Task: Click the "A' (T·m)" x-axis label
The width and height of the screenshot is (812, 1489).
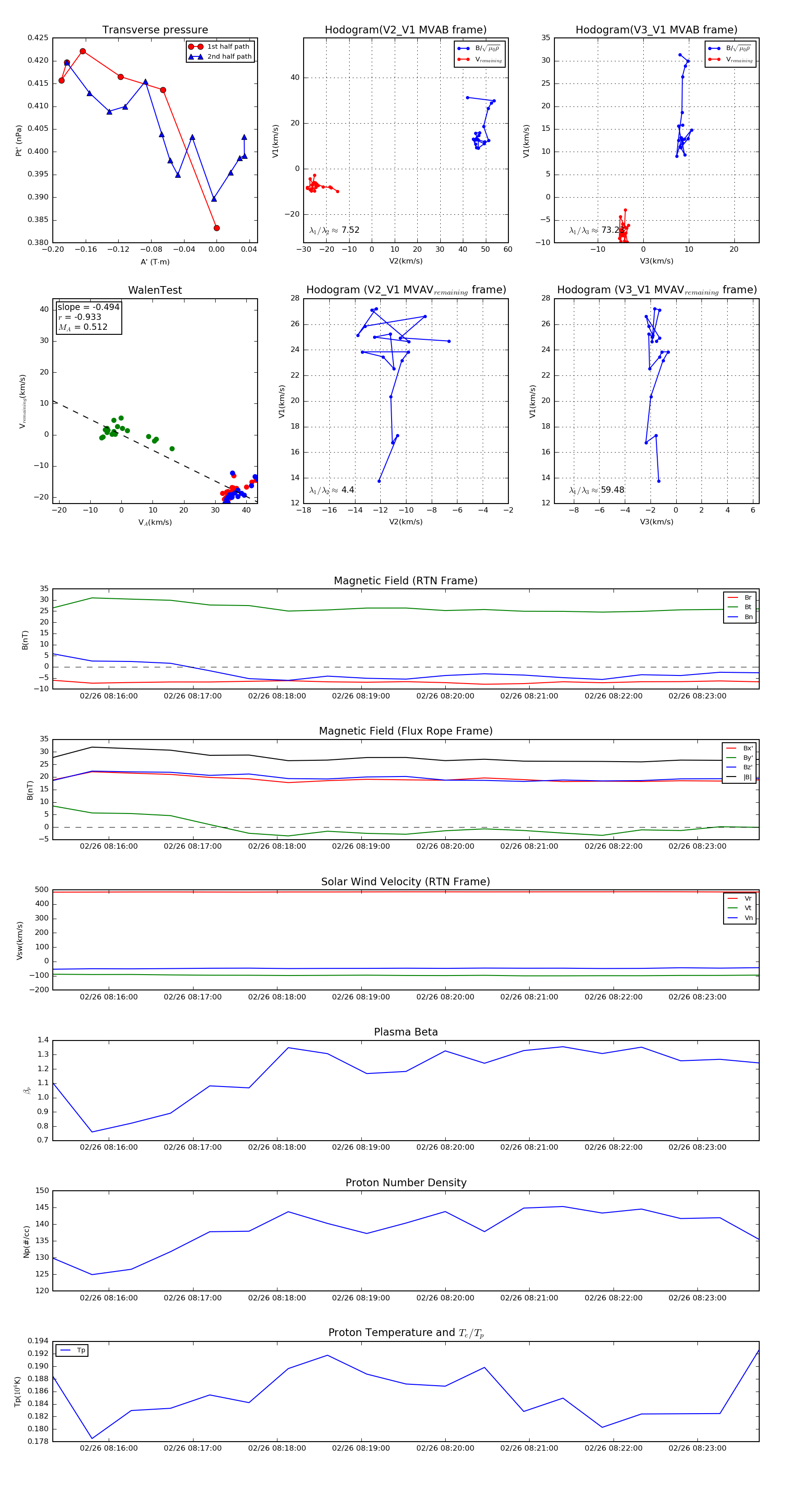Action: [155, 262]
